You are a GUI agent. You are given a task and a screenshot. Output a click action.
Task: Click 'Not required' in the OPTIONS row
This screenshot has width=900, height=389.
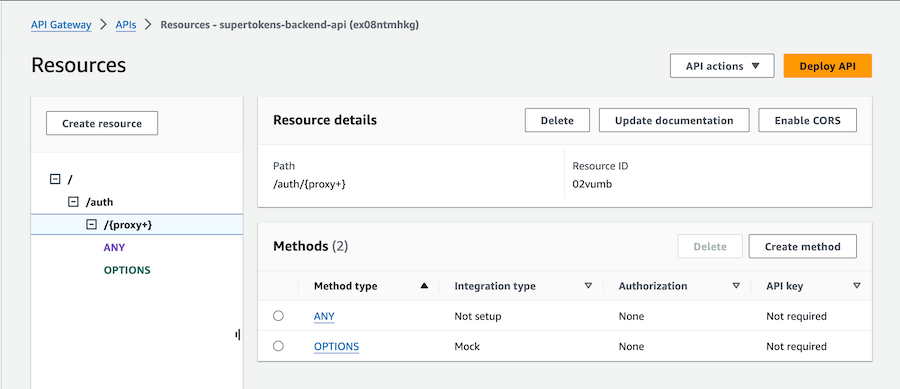coord(796,347)
